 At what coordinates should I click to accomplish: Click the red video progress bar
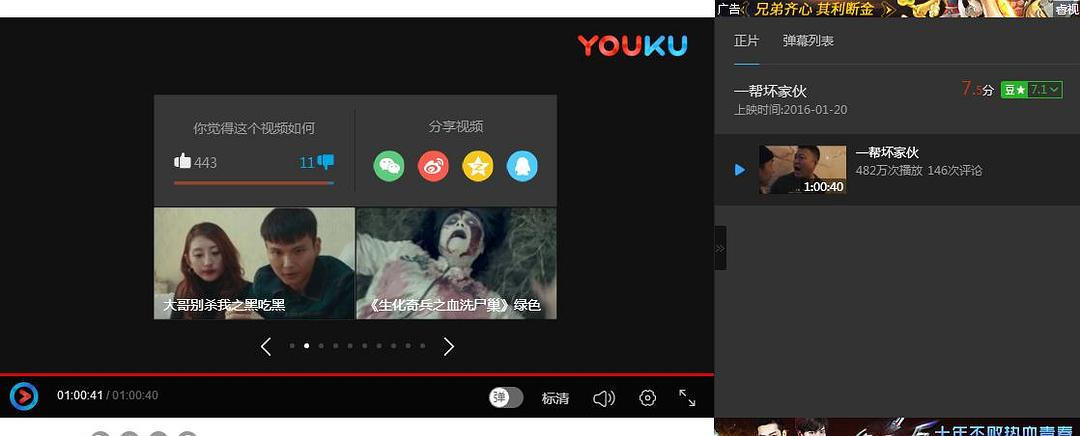point(356,374)
